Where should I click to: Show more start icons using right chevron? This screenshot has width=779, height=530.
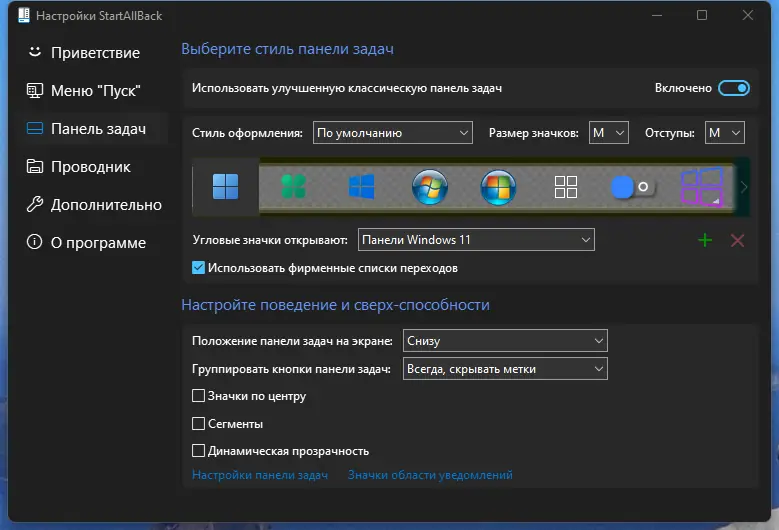coord(744,187)
